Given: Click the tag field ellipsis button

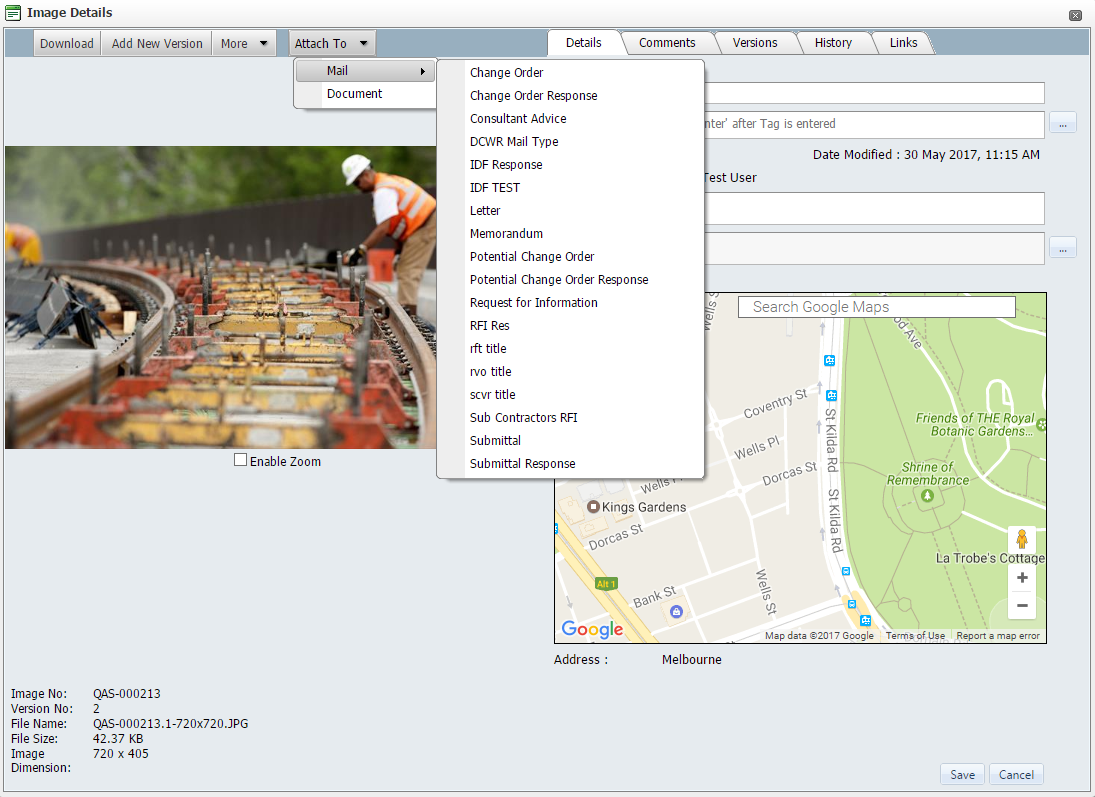Looking at the screenshot, I should 1062,124.
